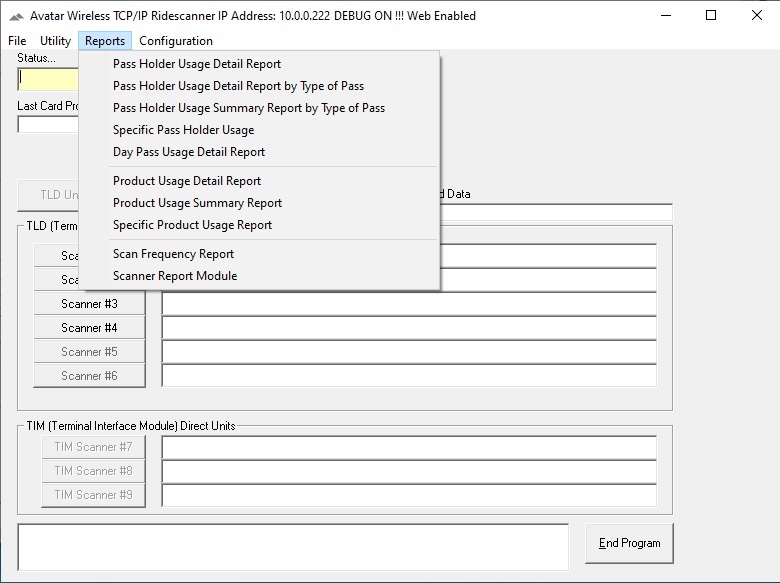Click the large message box at bottom
This screenshot has height=583, width=780.
pos(292,547)
